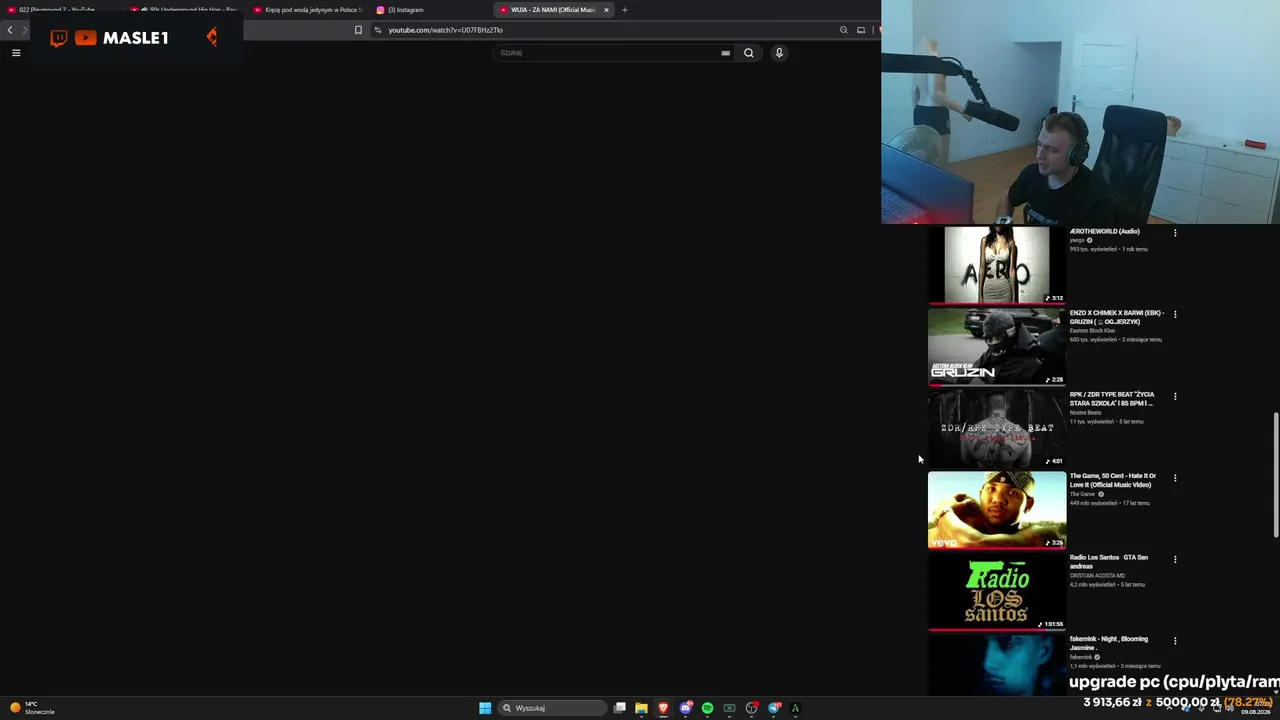The width and height of the screenshot is (1280, 720).
Task: Open more options for RPK / ZDR beat video
Action: [x=1175, y=396]
